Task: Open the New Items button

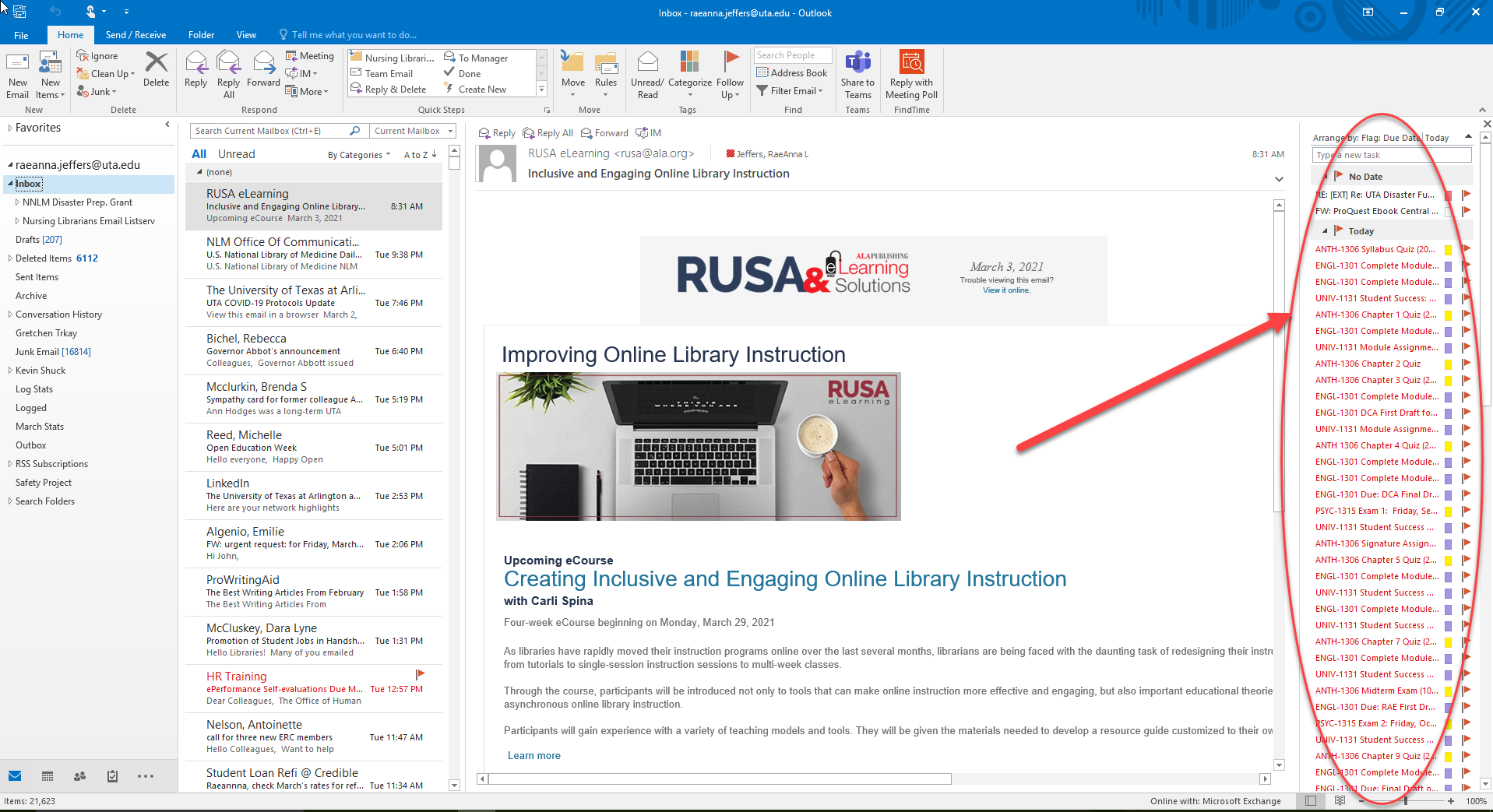Action: [51, 76]
